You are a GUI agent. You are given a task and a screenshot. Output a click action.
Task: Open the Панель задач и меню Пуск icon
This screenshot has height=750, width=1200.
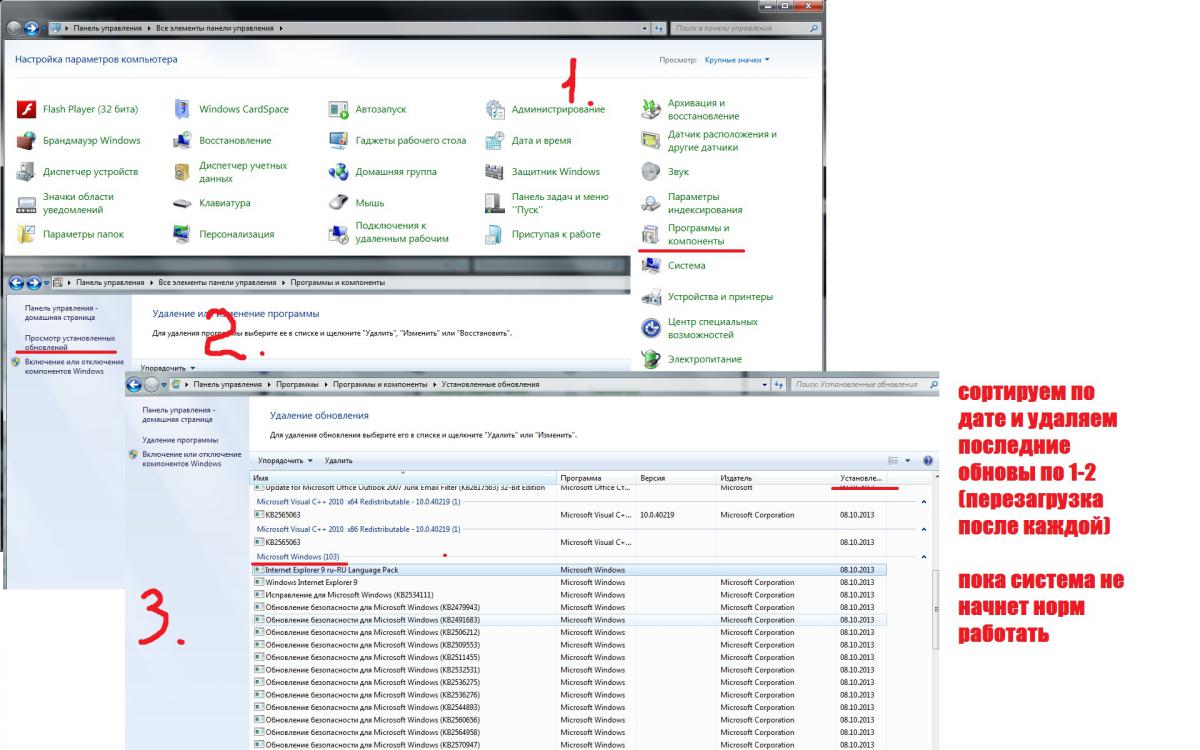(495, 203)
